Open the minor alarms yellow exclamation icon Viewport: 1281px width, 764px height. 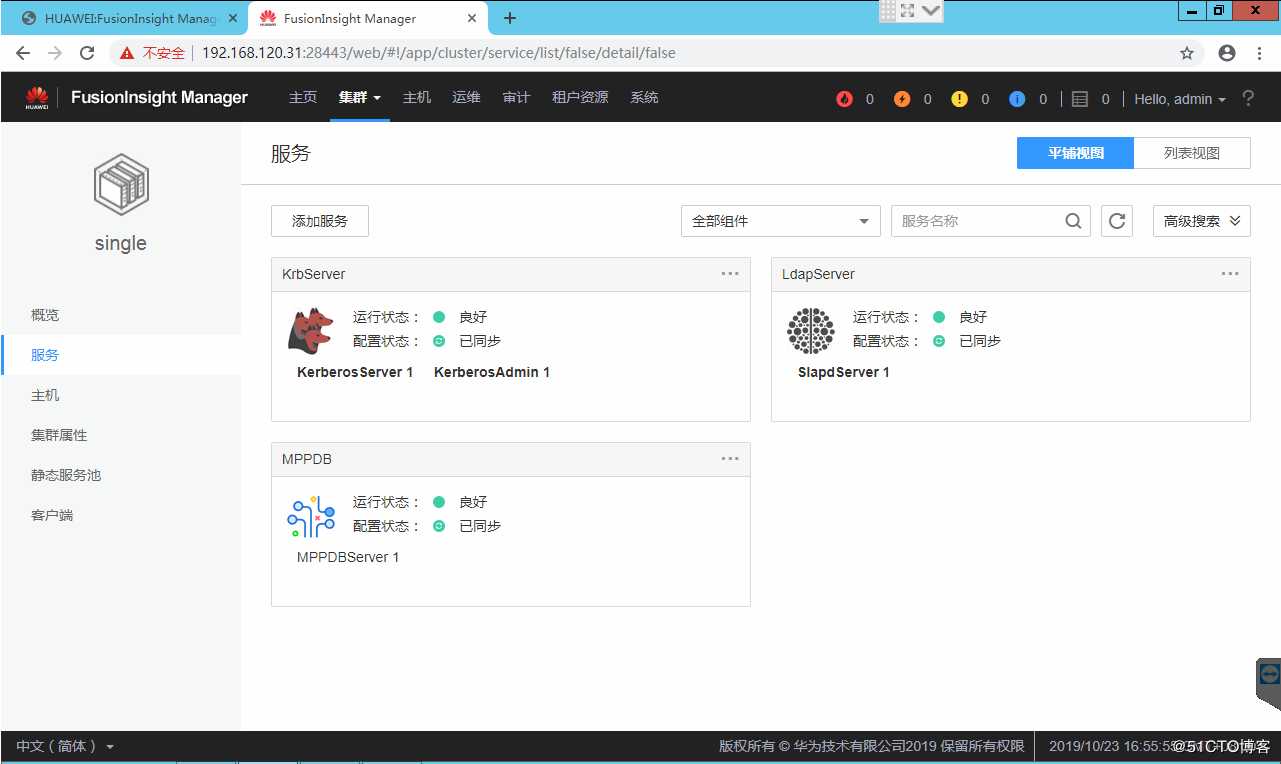coord(960,99)
